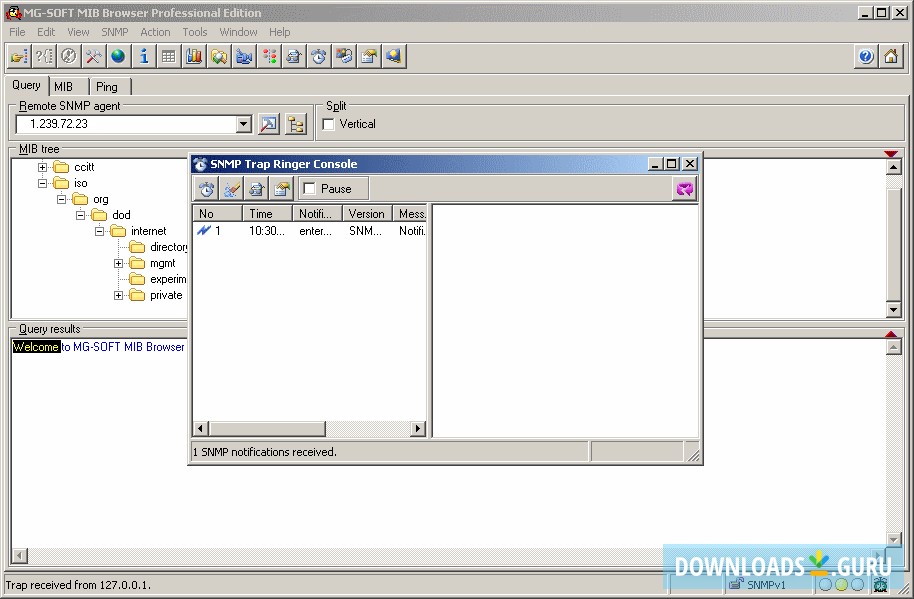
Task: Tick the Pause checkbox in Trap Ringer
Action: point(310,189)
